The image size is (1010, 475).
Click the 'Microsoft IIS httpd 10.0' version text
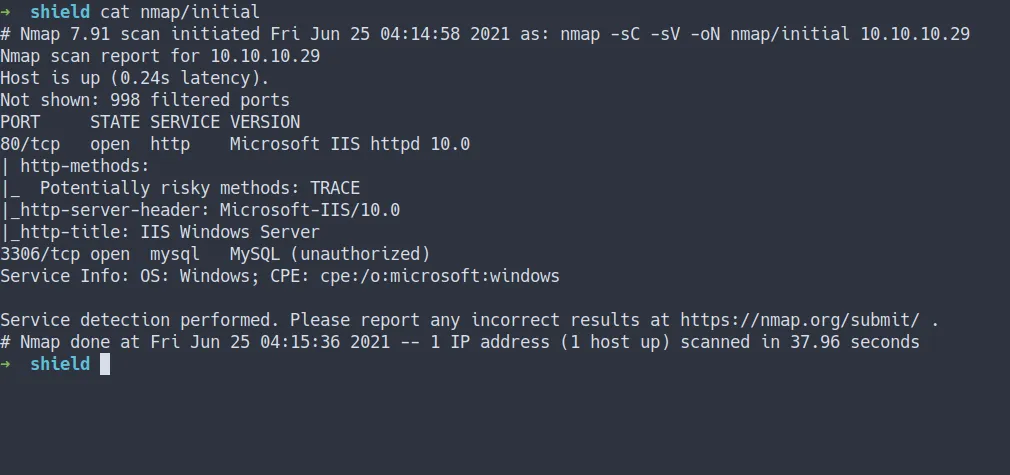click(350, 144)
